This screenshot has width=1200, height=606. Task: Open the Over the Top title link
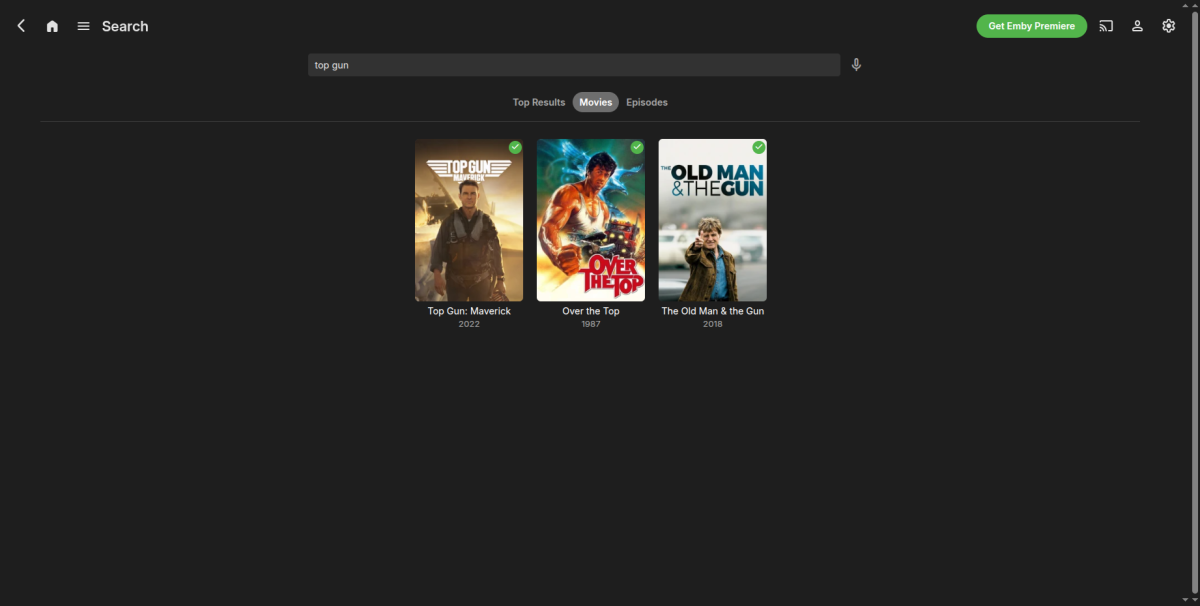pyautogui.click(x=591, y=311)
